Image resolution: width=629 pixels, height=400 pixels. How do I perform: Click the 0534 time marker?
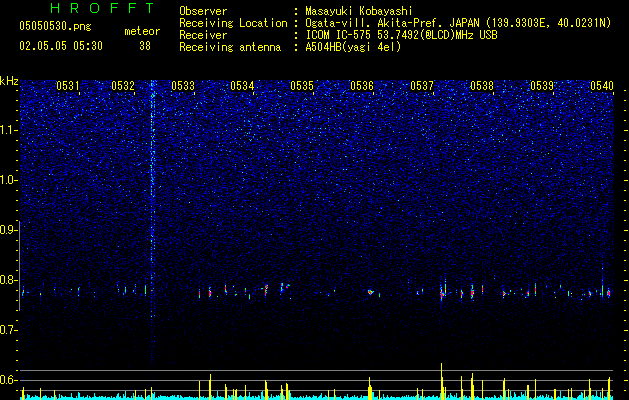tap(242, 86)
